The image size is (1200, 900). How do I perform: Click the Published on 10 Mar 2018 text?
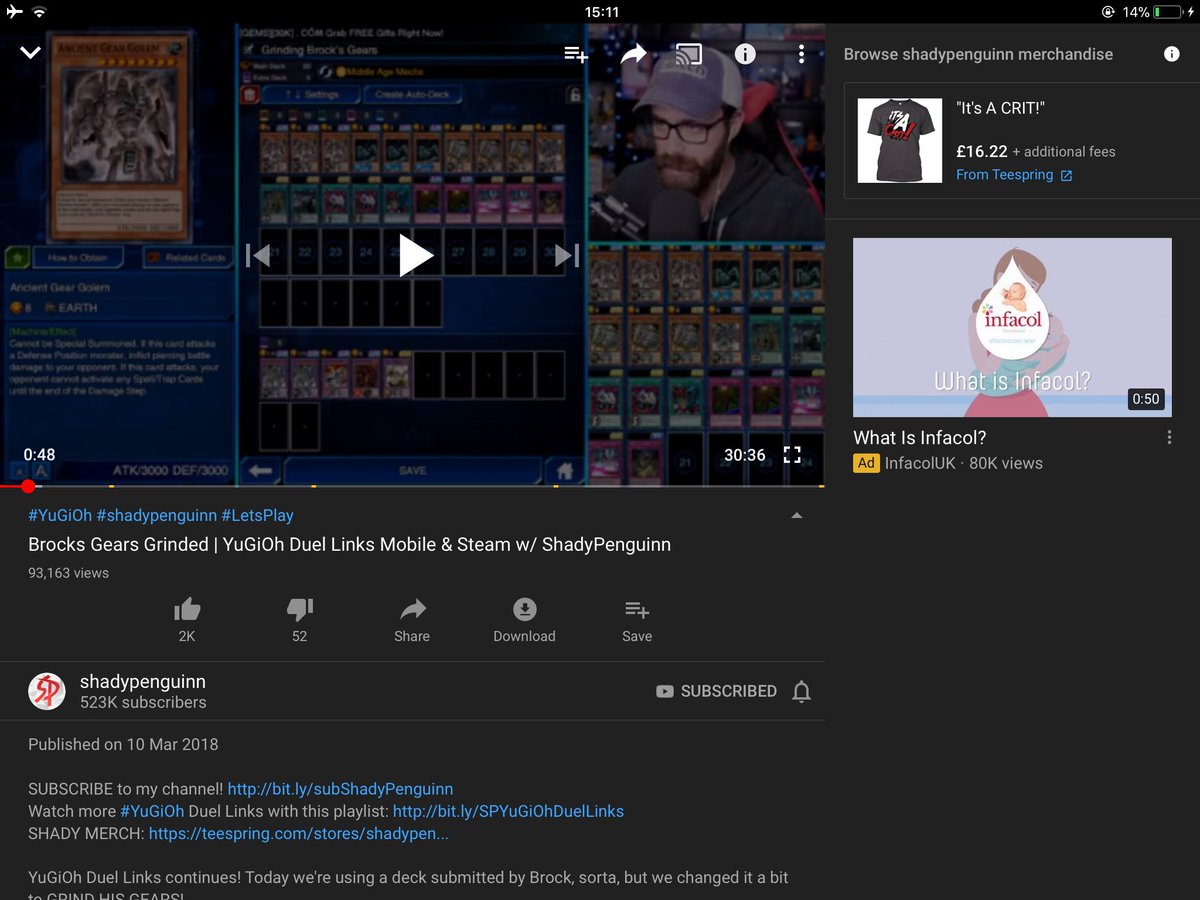point(123,745)
